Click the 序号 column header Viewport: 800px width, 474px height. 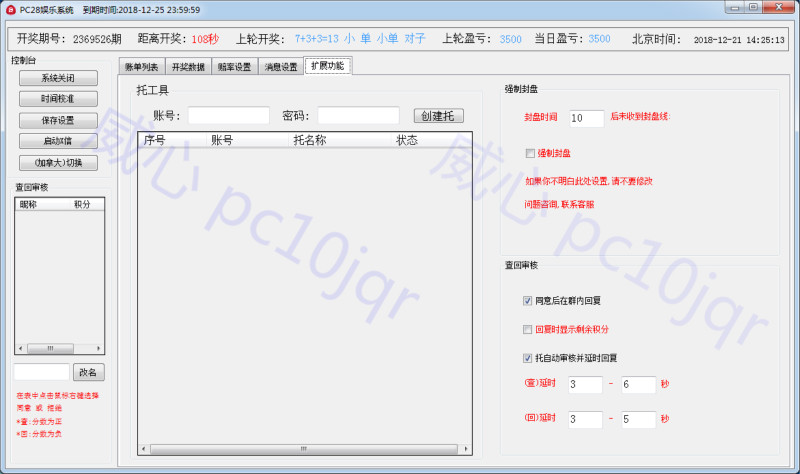pos(172,140)
